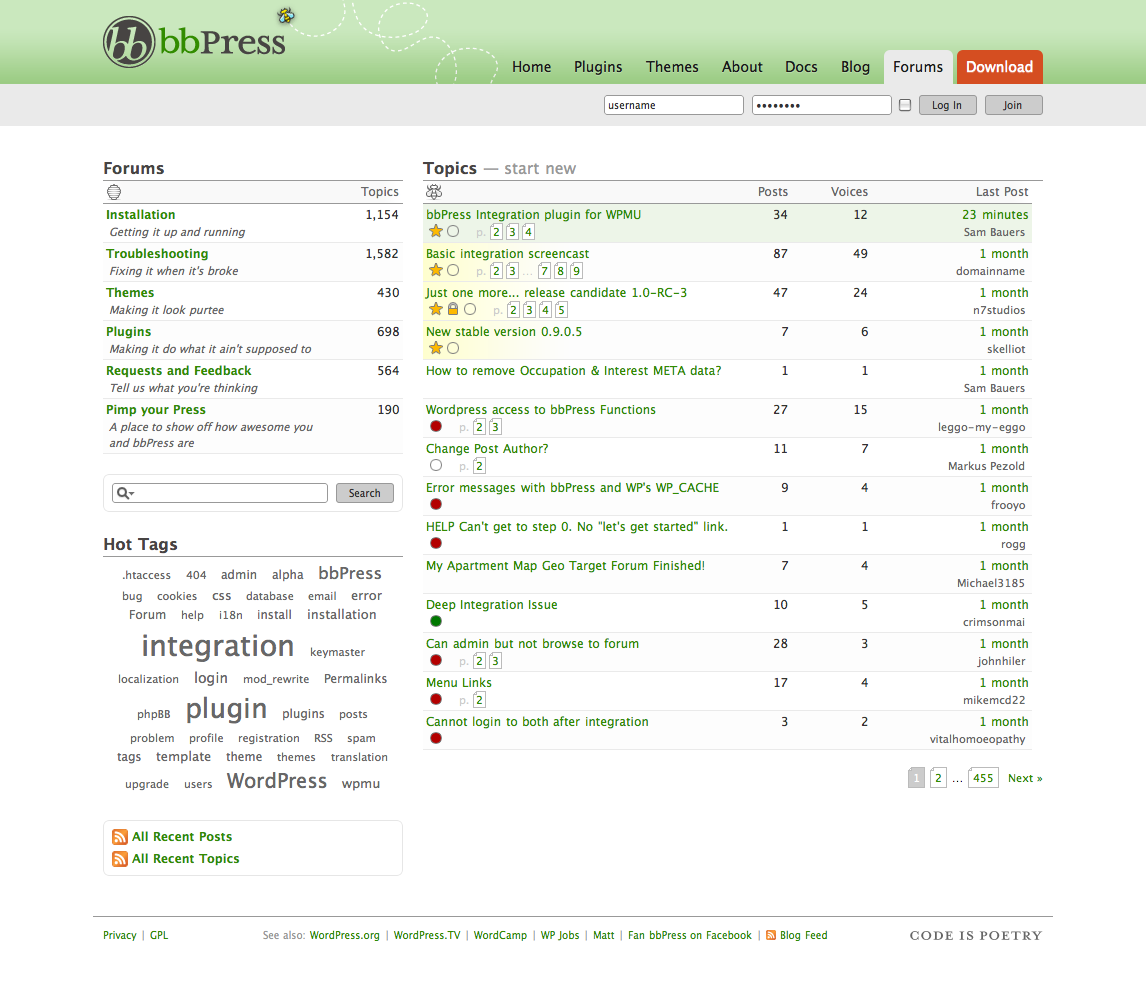Click the RSS icon next to Blog Feed

pyautogui.click(x=771, y=936)
